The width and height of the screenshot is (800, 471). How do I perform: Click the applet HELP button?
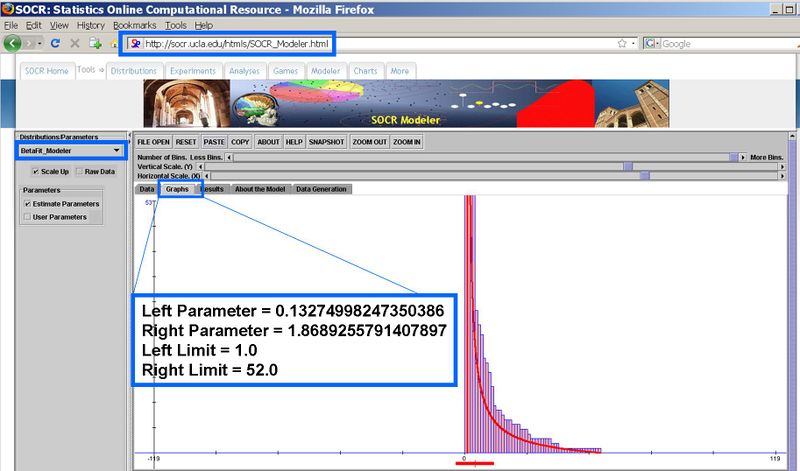[294, 142]
